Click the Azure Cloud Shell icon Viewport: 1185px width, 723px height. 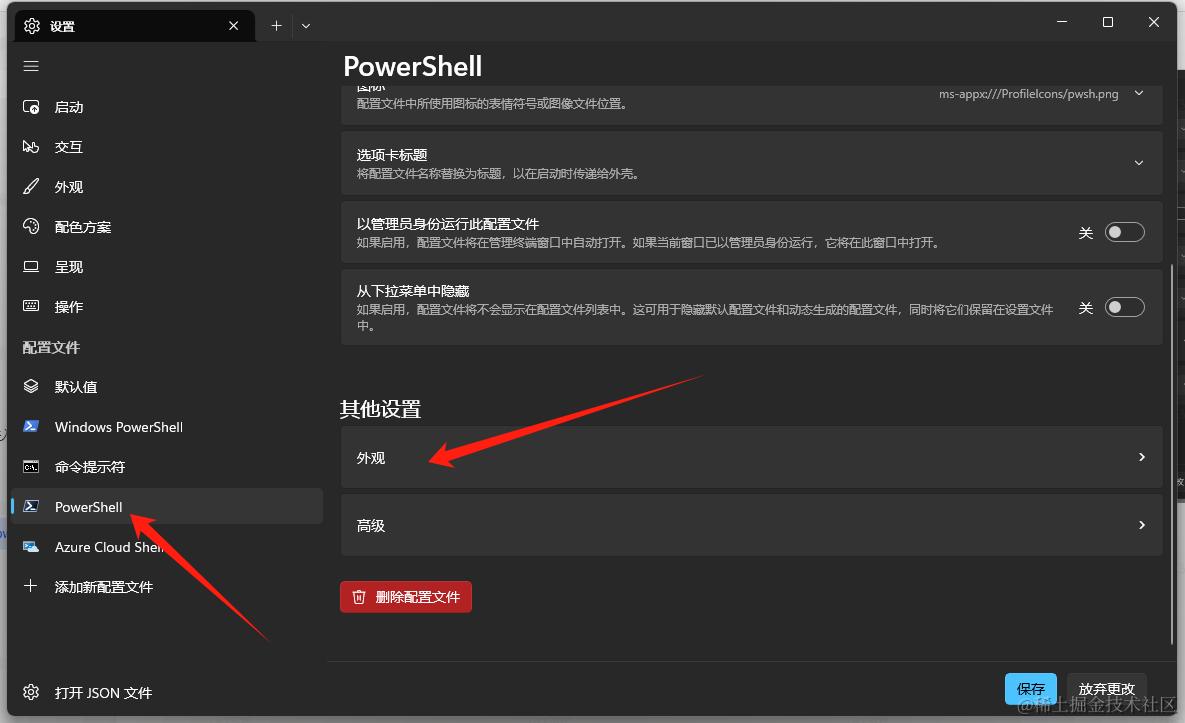[31, 546]
